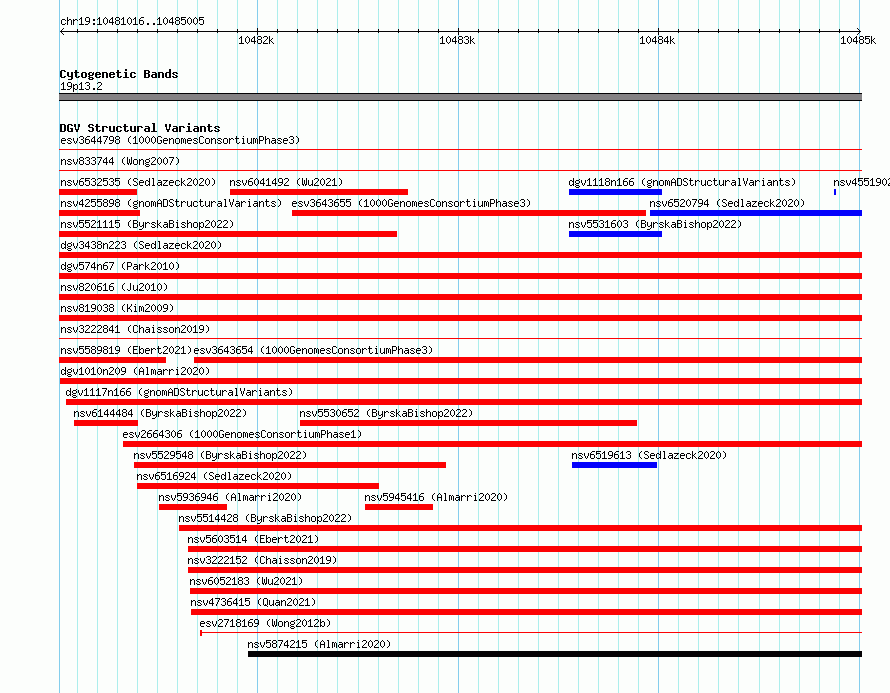This screenshot has height=693, width=890.
Task: Click nsv4736415 (Quan2021) label
Action: (x=253, y=602)
